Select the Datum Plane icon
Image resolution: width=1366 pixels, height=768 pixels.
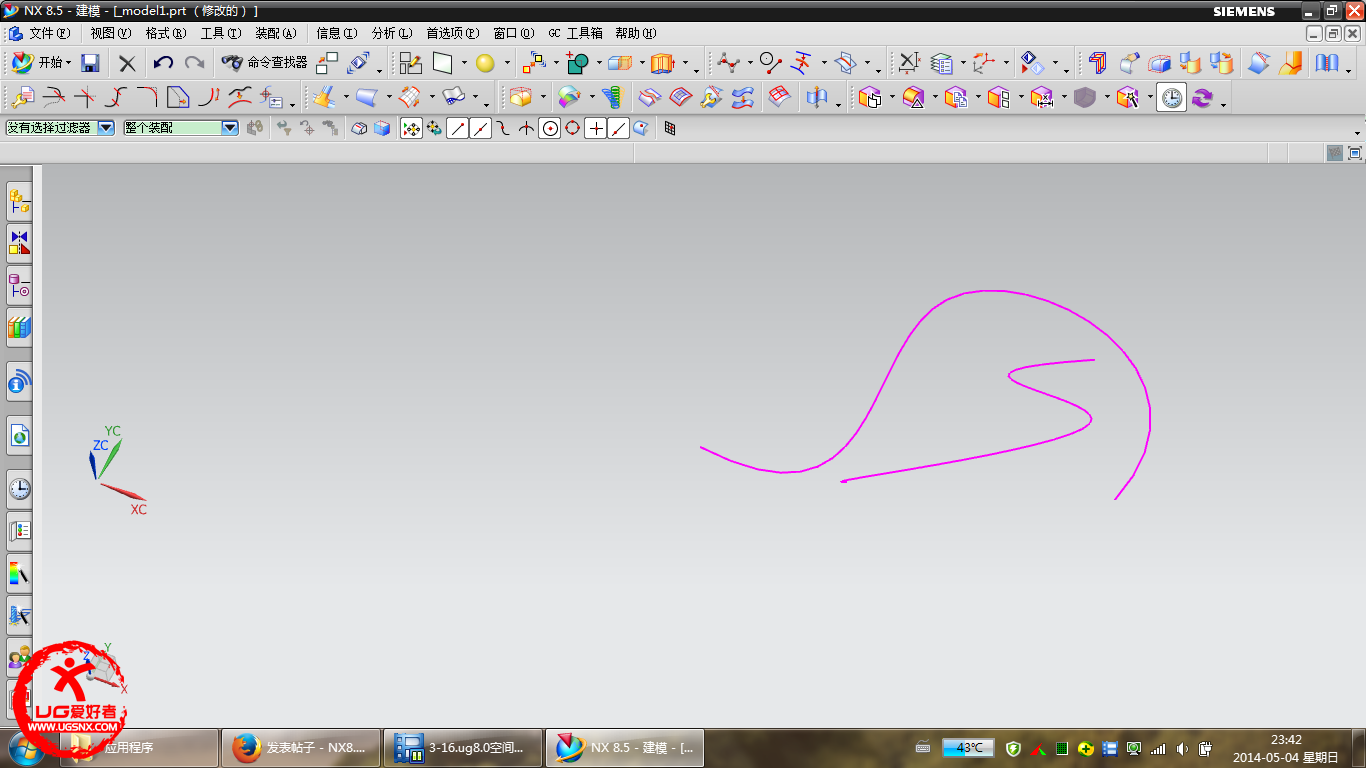coord(443,63)
